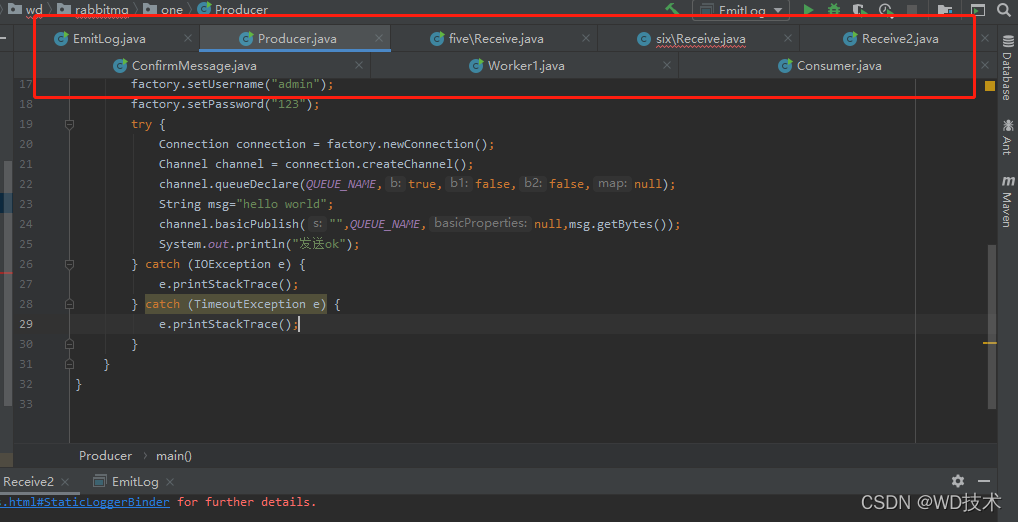The height and width of the screenshot is (522, 1018).
Task: Run EmitLog with the green play button
Action: point(808,9)
